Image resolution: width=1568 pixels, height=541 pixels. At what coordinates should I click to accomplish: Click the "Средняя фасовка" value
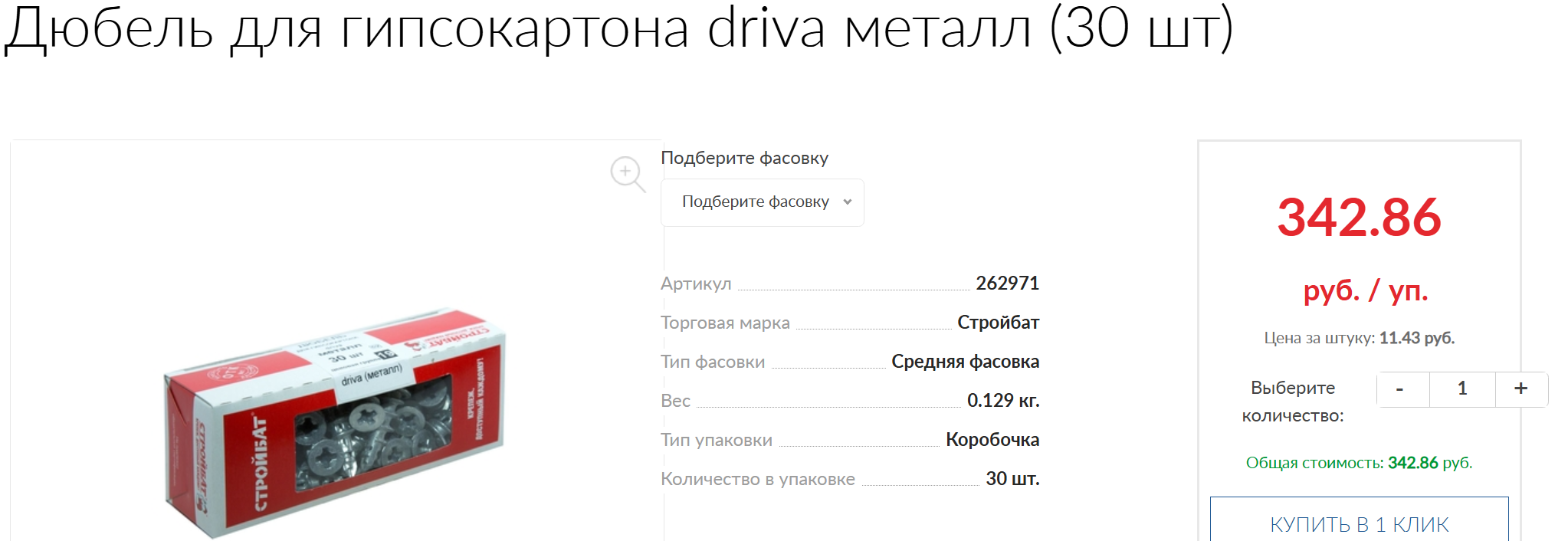pos(965,362)
